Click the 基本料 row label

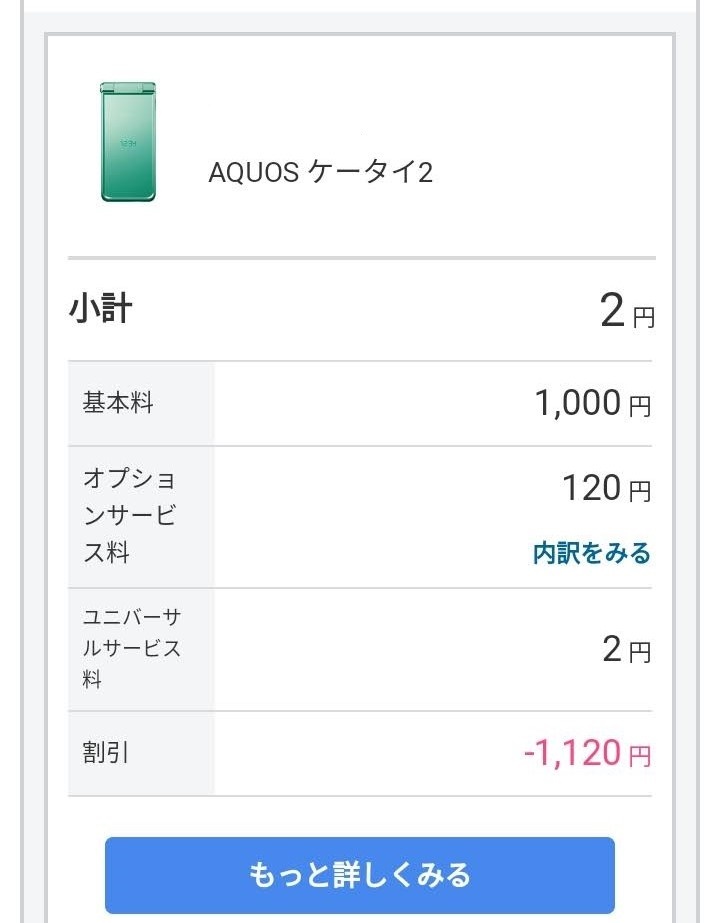pos(118,404)
